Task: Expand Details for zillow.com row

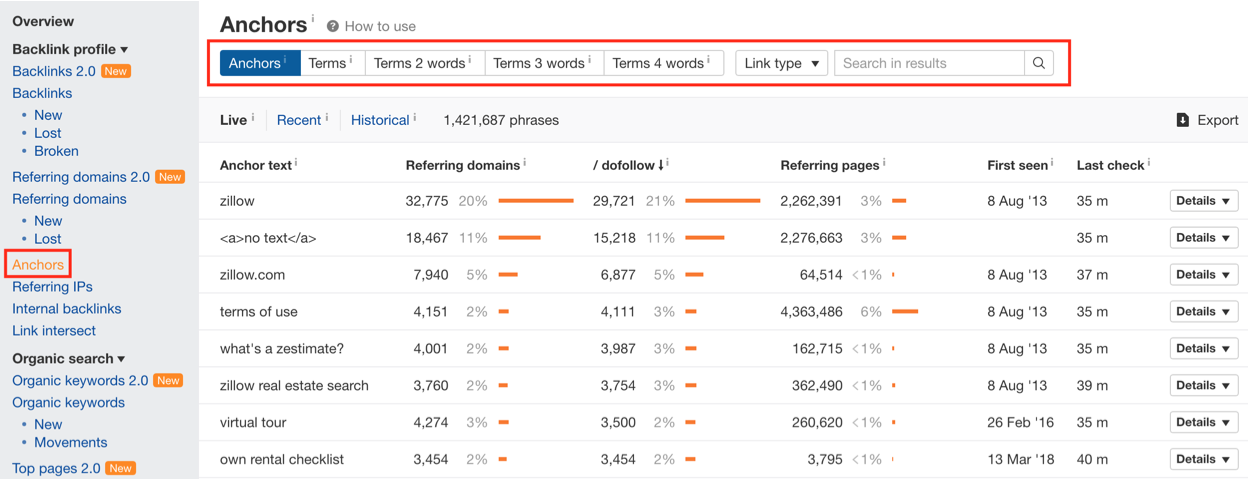Action: tap(1204, 275)
